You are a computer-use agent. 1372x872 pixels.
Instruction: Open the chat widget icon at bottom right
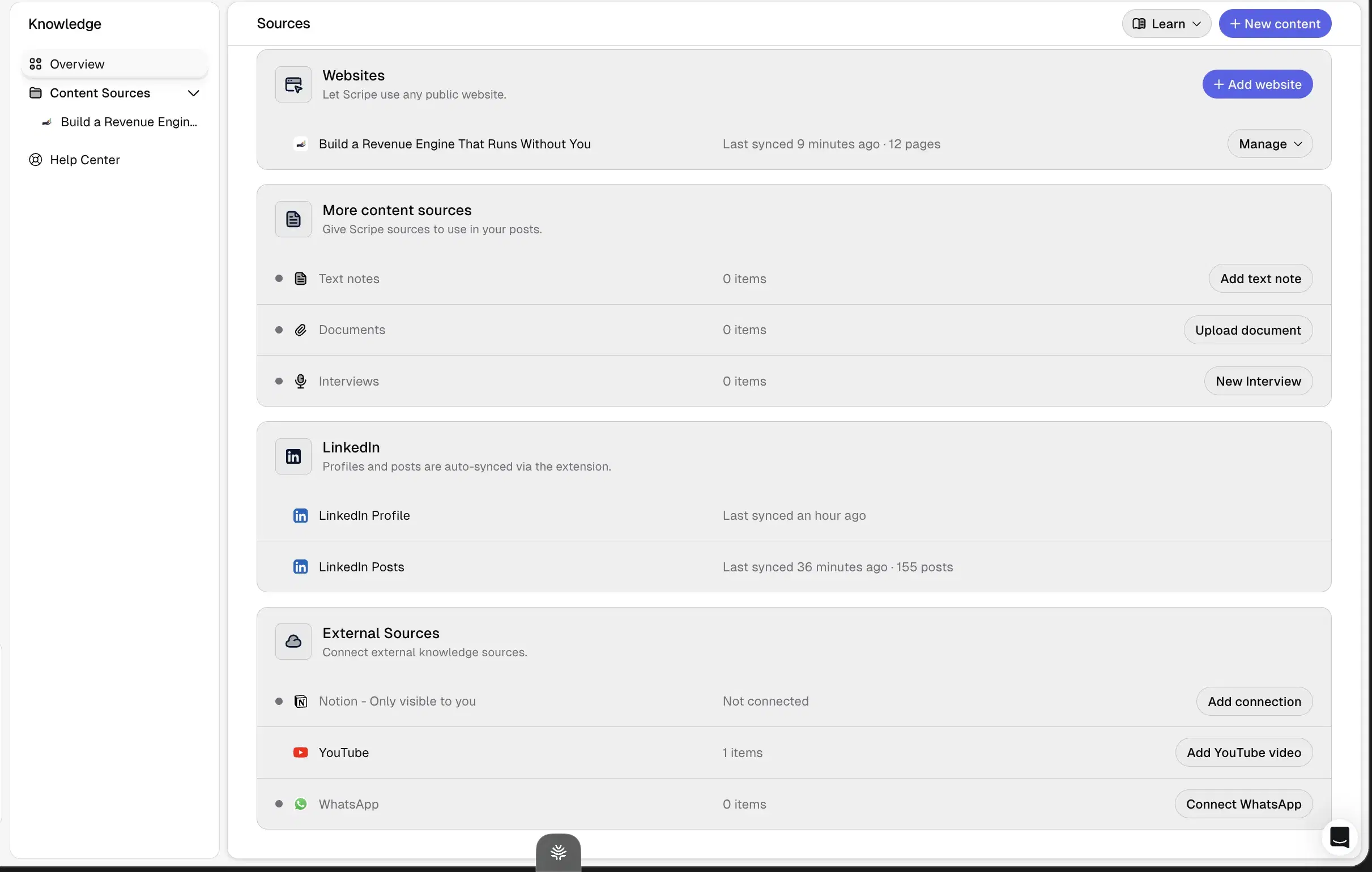pyautogui.click(x=1340, y=837)
